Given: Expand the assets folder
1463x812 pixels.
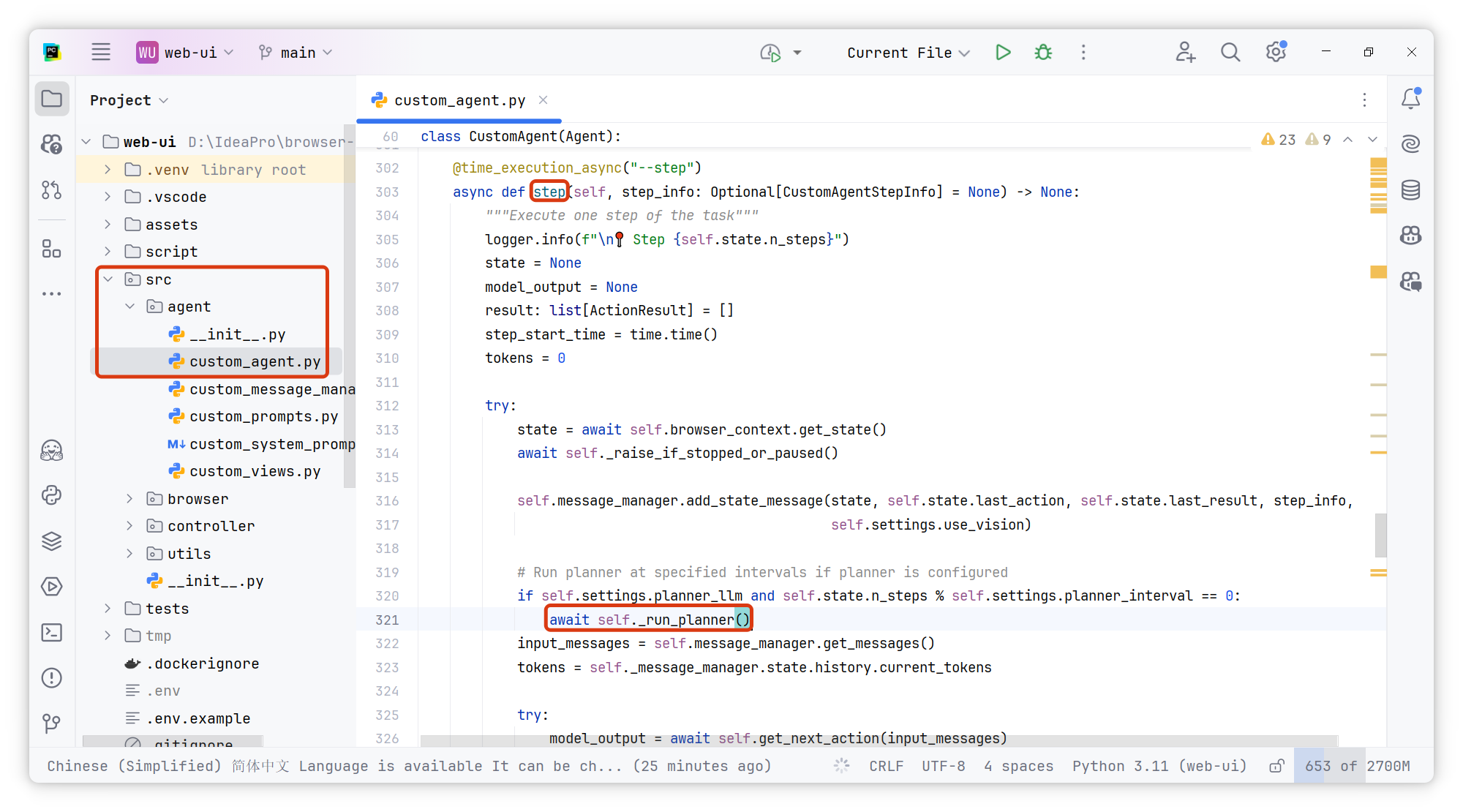Looking at the screenshot, I should (x=108, y=225).
